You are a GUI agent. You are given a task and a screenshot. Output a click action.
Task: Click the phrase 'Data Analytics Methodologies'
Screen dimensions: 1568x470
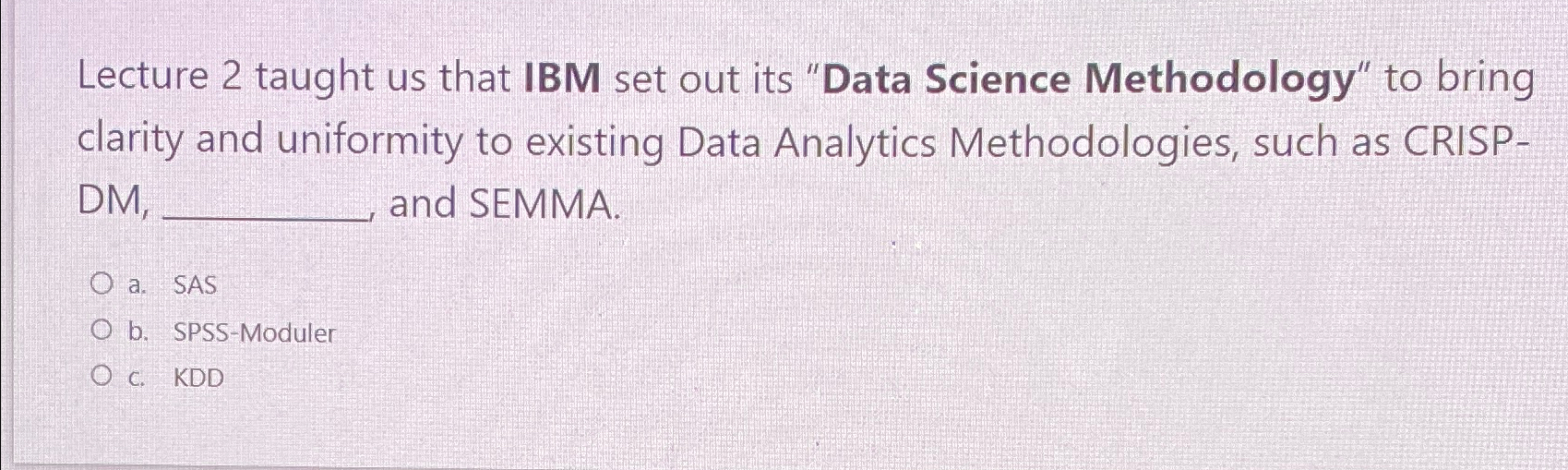954,144
